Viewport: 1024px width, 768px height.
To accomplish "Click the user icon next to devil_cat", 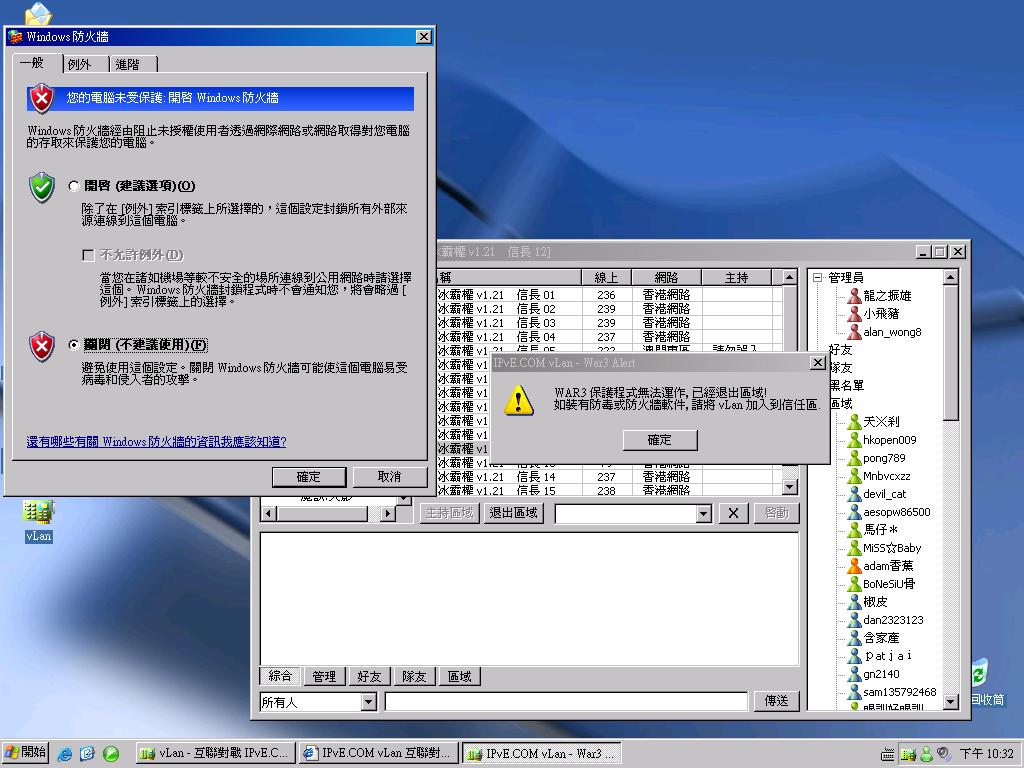I will pos(854,494).
